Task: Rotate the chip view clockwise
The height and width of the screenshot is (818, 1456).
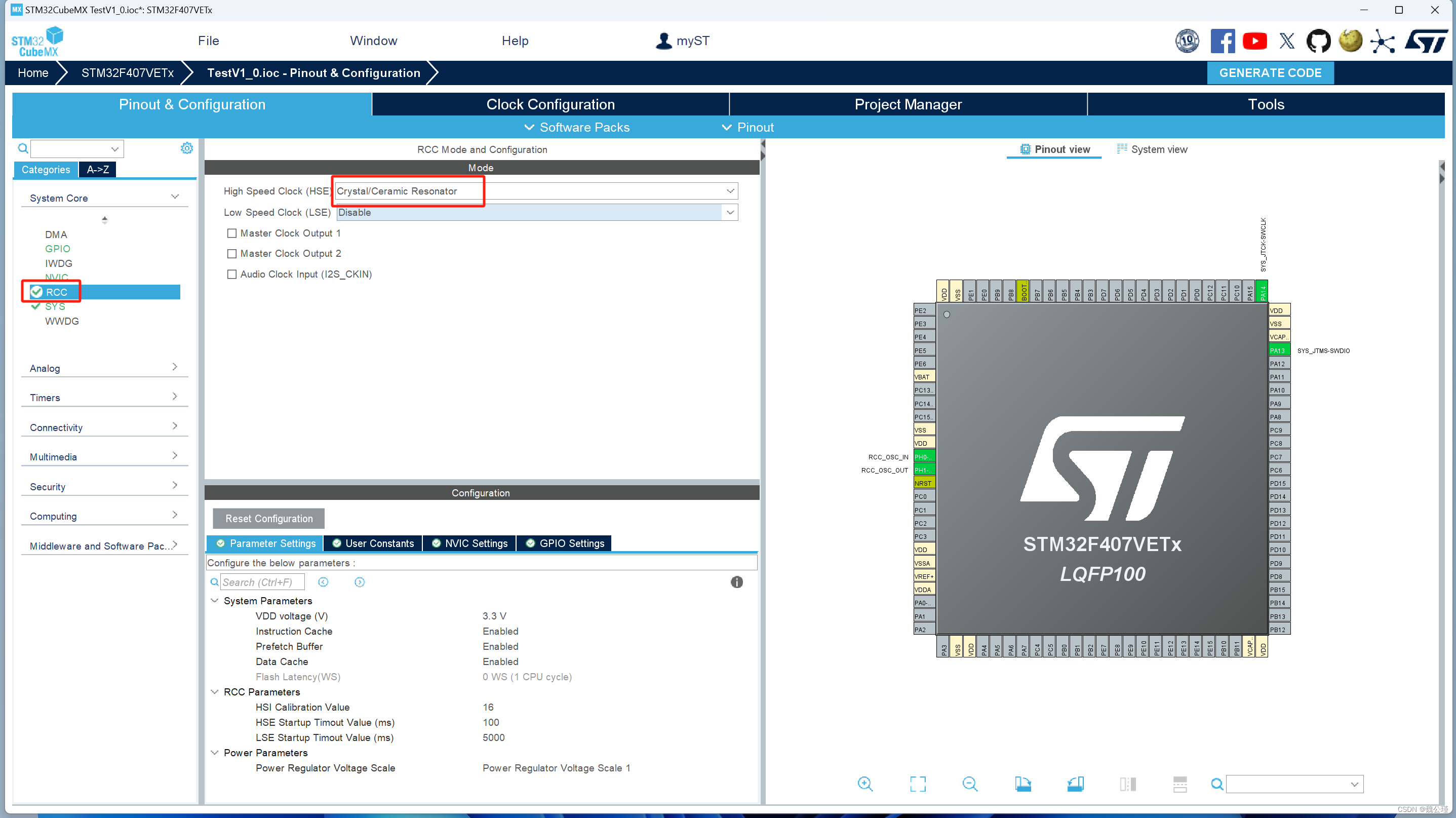Action: [x=1022, y=784]
